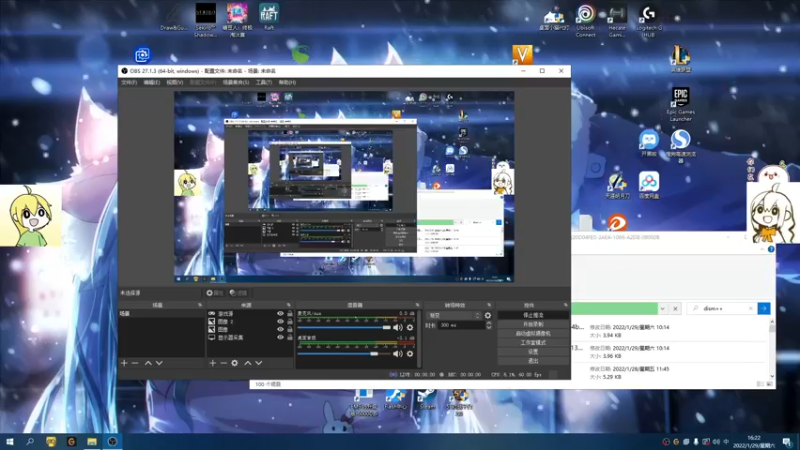
Task: Pop out the Sources dock panel
Action: coord(289,305)
